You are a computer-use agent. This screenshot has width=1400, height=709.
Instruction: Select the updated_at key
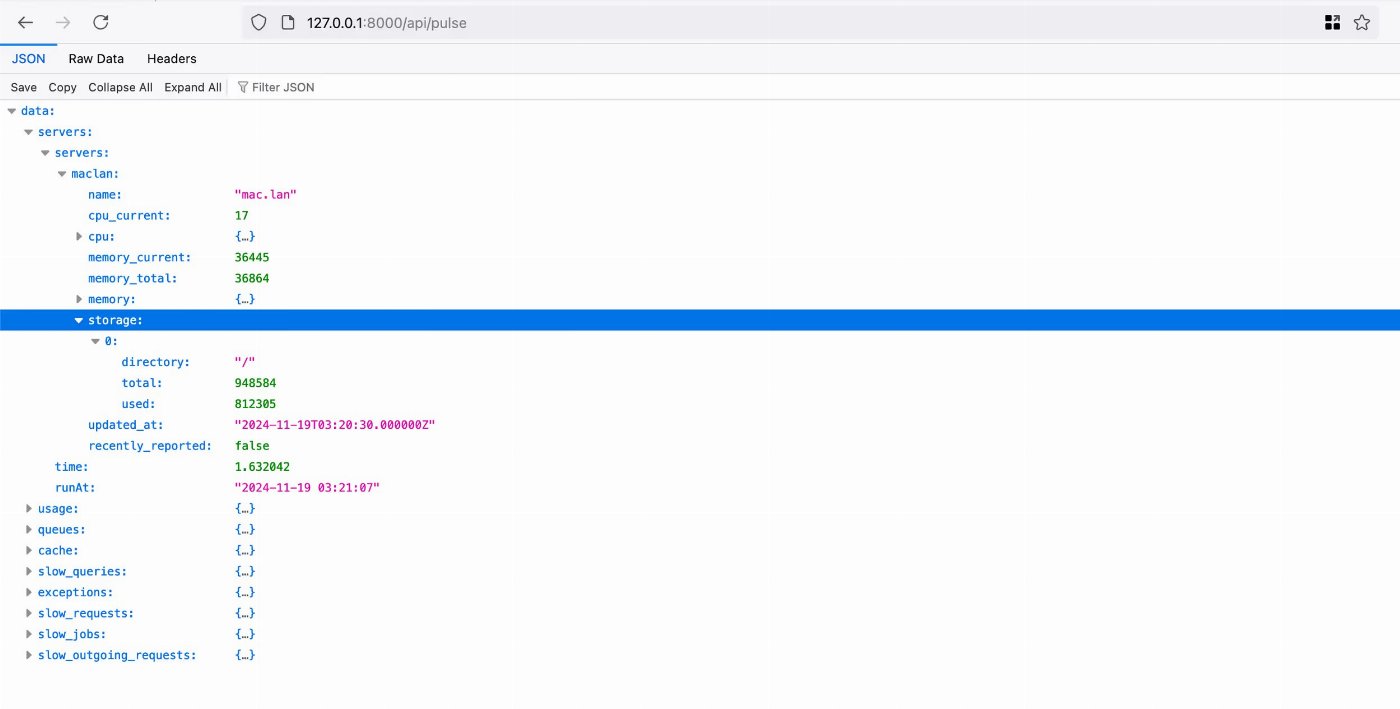[x=126, y=425]
